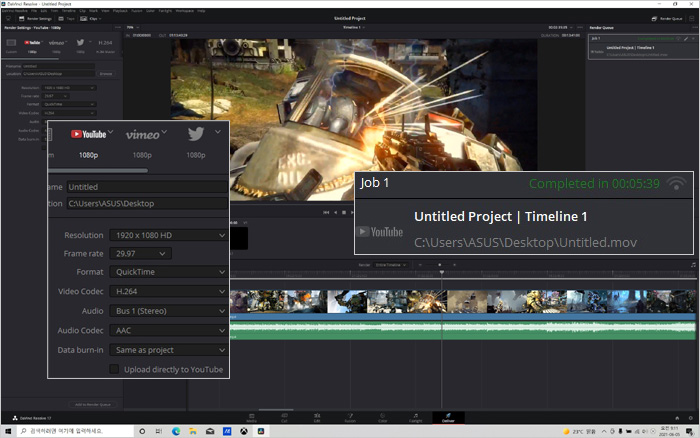Click the go to first frame transport button
Screen dimensions: 700x438
click(x=326, y=213)
